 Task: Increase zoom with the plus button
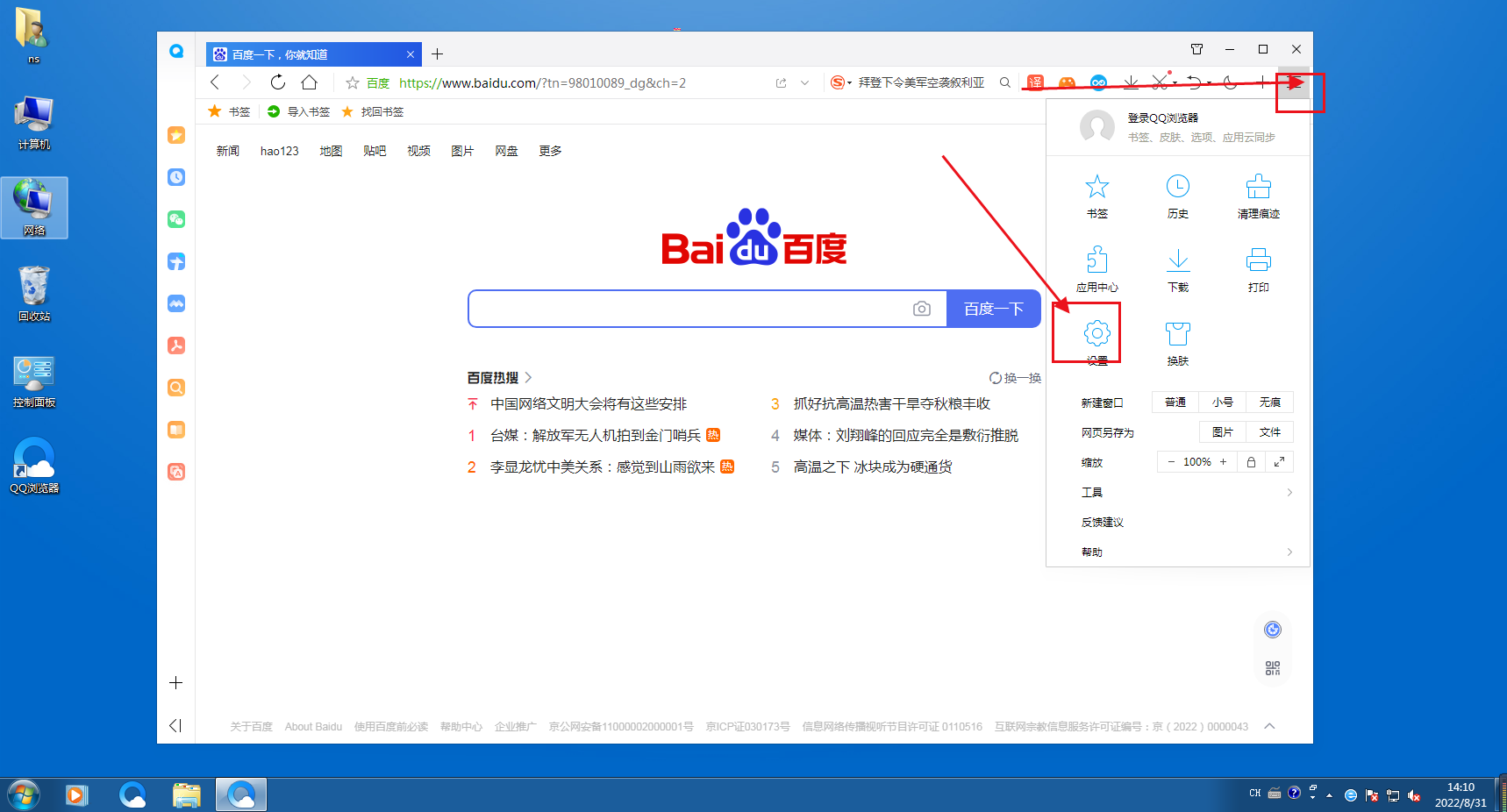pos(1223,462)
